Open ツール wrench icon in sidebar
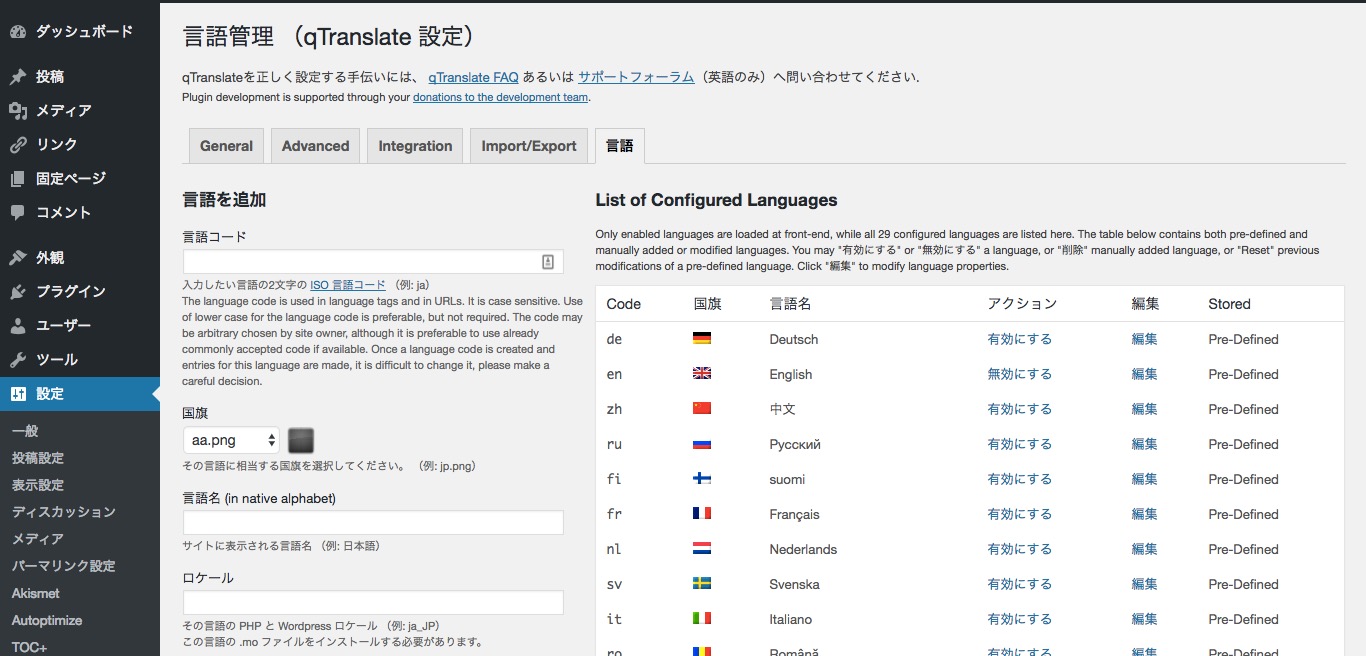 coord(18,359)
